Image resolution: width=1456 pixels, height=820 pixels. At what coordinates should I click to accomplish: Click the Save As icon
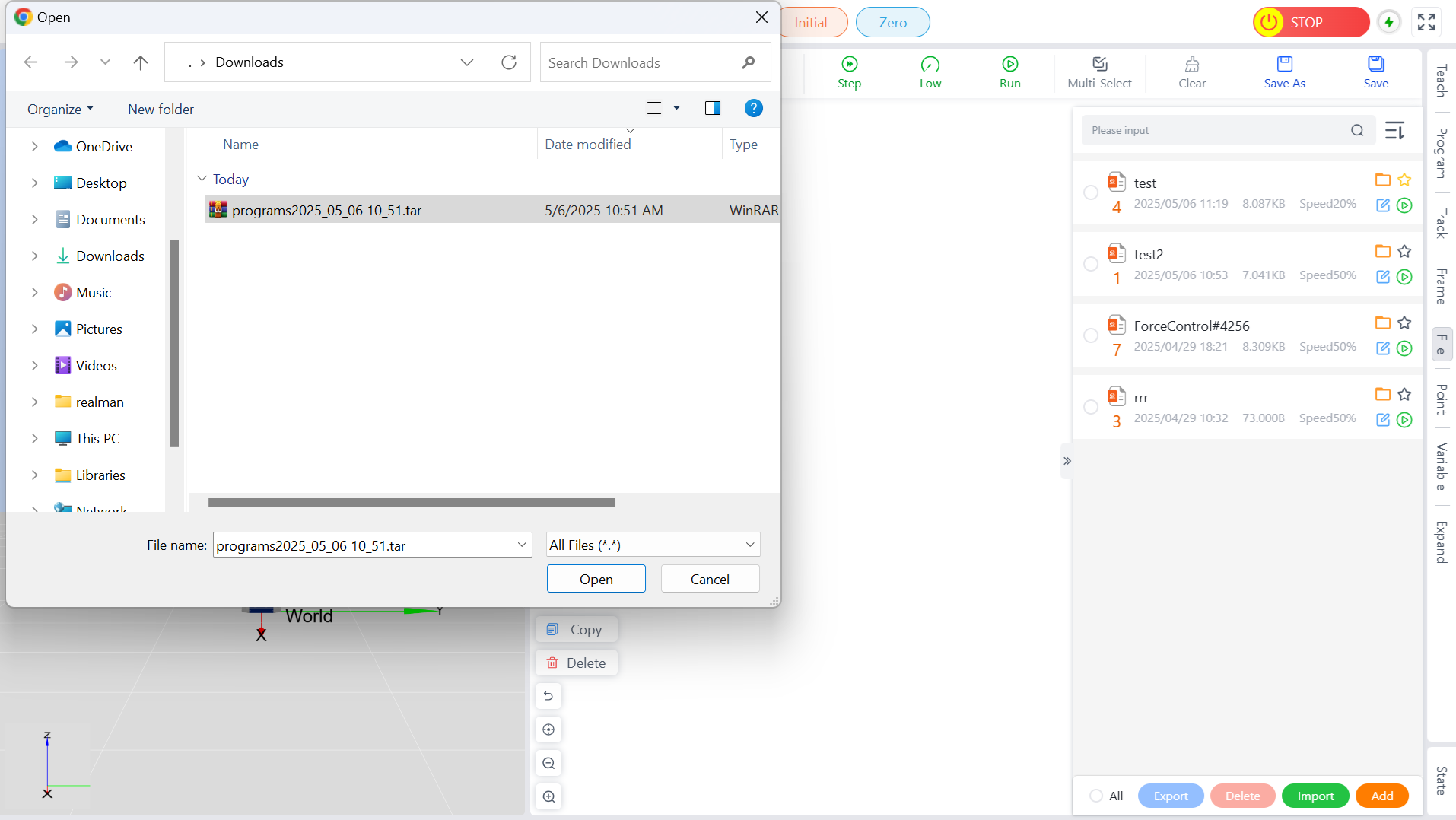click(1284, 65)
